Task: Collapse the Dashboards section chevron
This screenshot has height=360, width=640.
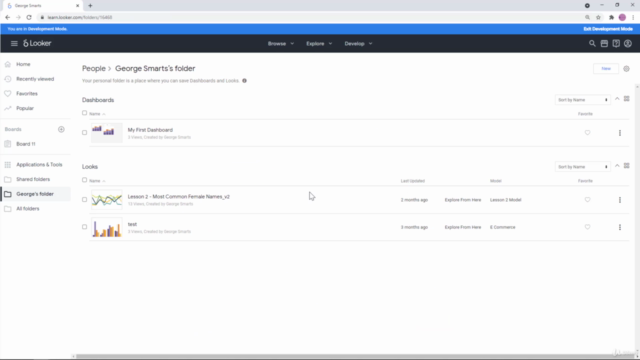Action: pos(617,99)
